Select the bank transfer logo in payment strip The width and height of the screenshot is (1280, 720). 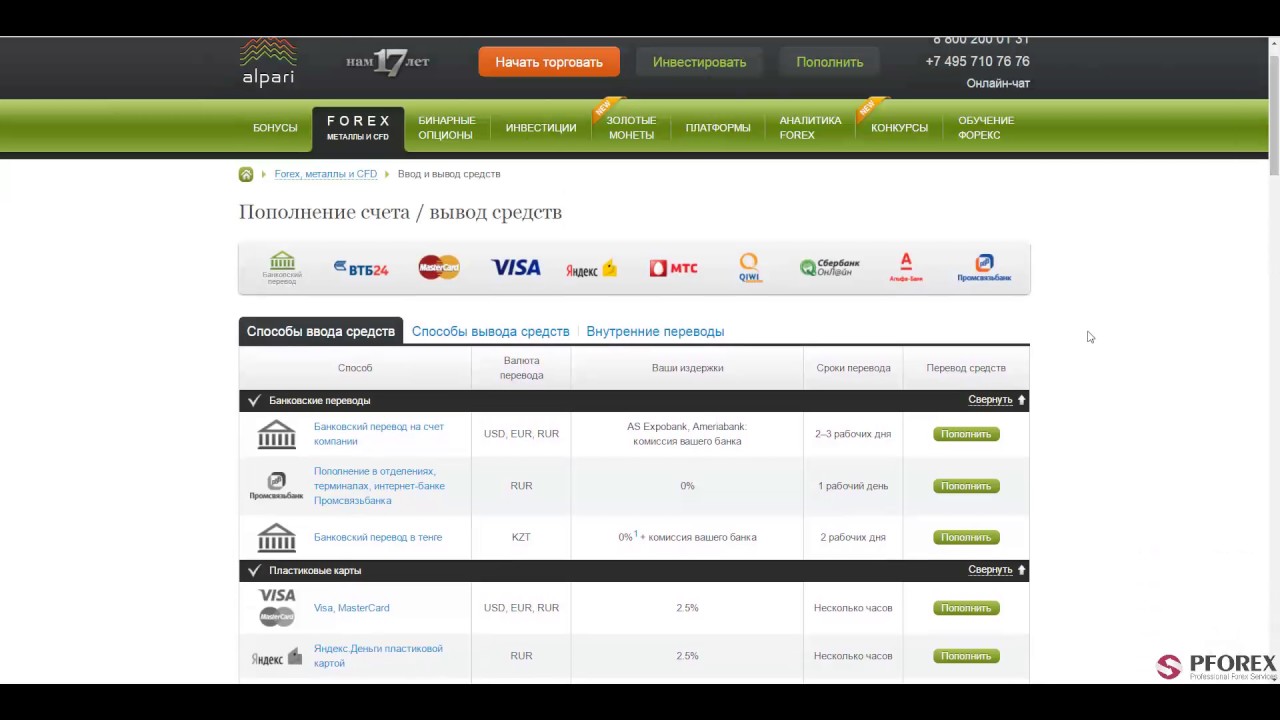pyautogui.click(x=282, y=268)
